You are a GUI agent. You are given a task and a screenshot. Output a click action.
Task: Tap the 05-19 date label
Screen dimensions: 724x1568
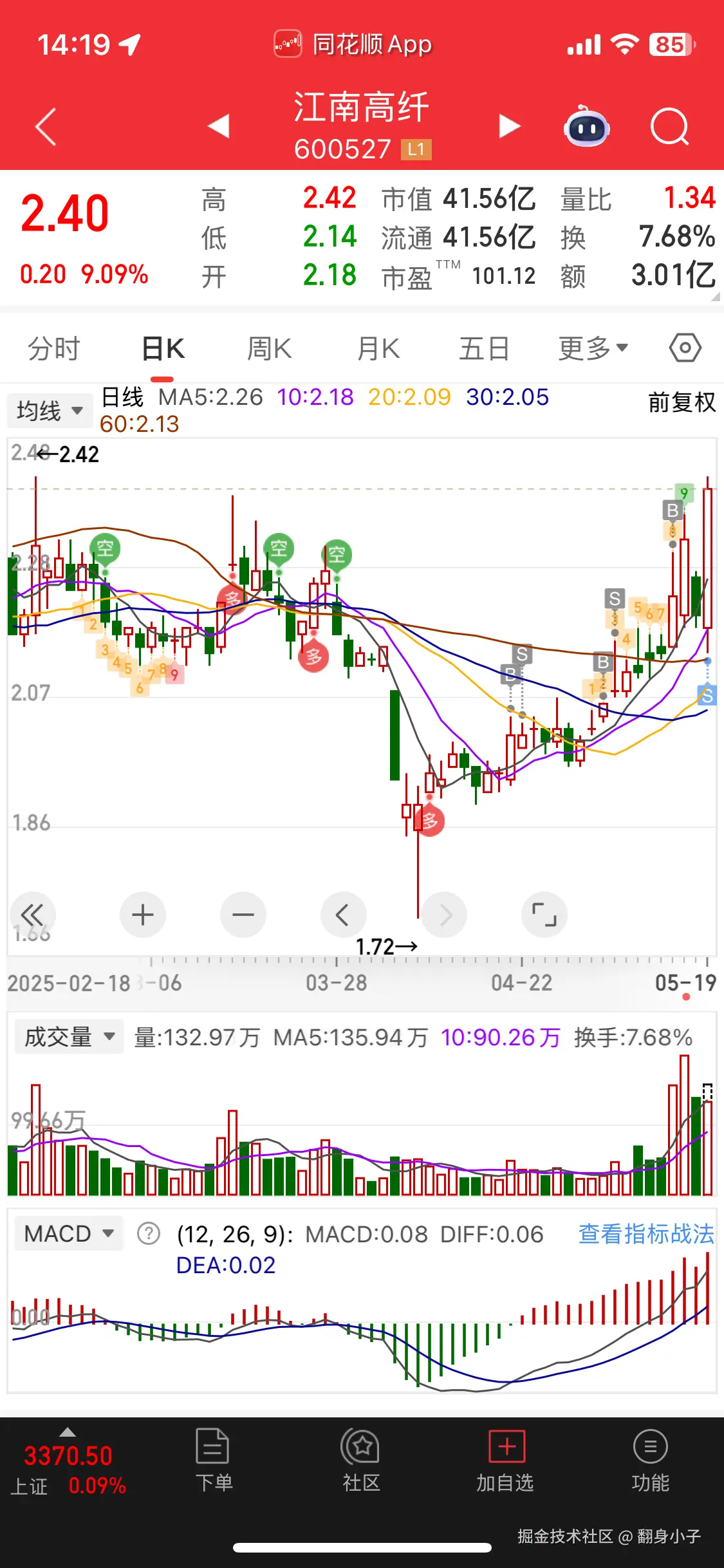(x=685, y=983)
